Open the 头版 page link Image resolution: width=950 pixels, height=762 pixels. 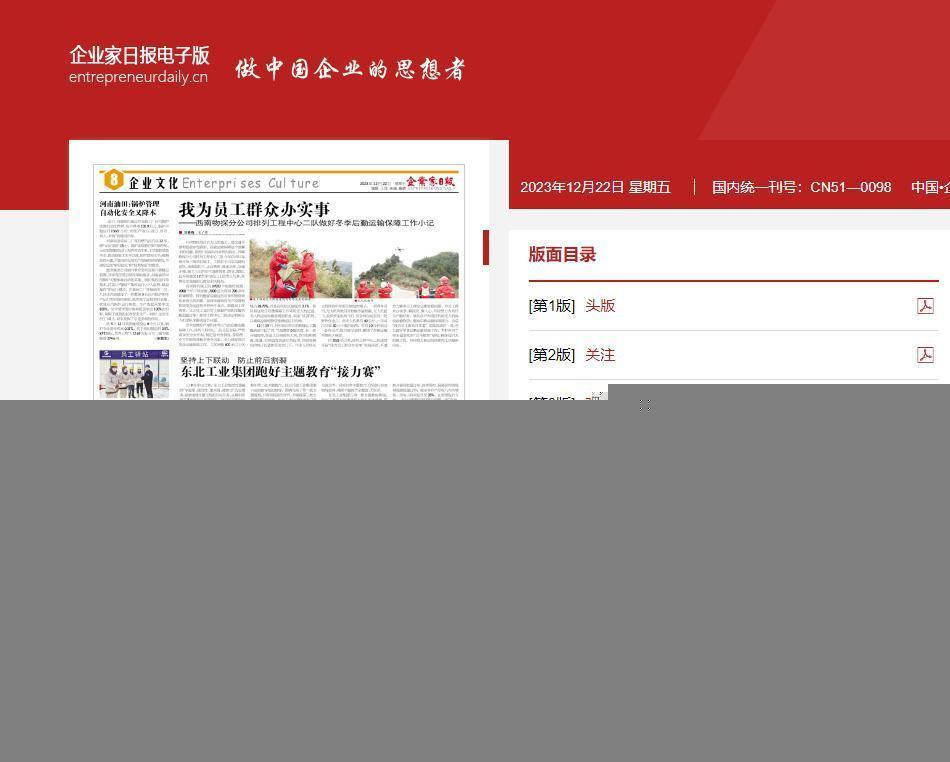coord(600,306)
